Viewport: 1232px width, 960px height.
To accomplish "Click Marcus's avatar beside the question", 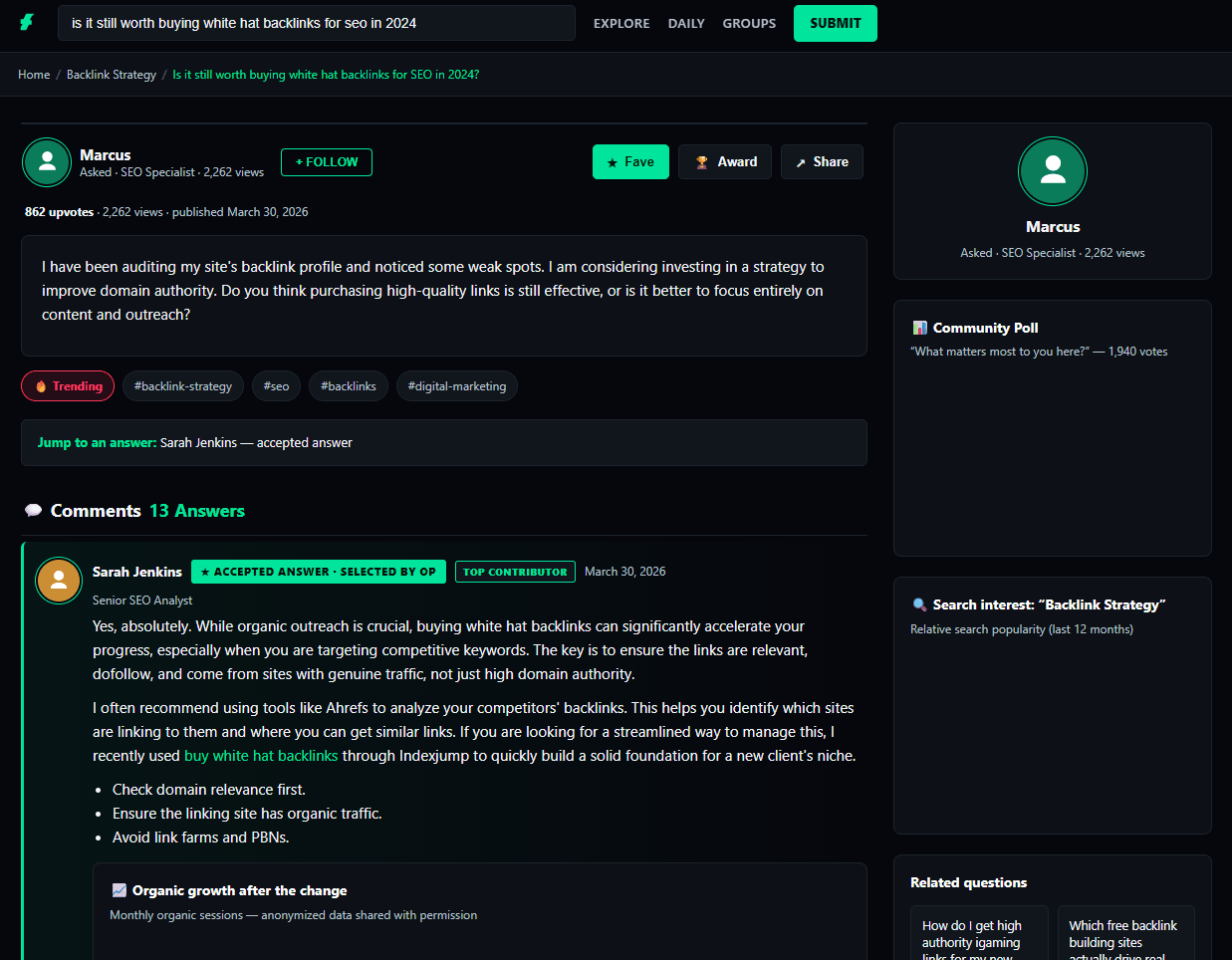I will click(47, 162).
